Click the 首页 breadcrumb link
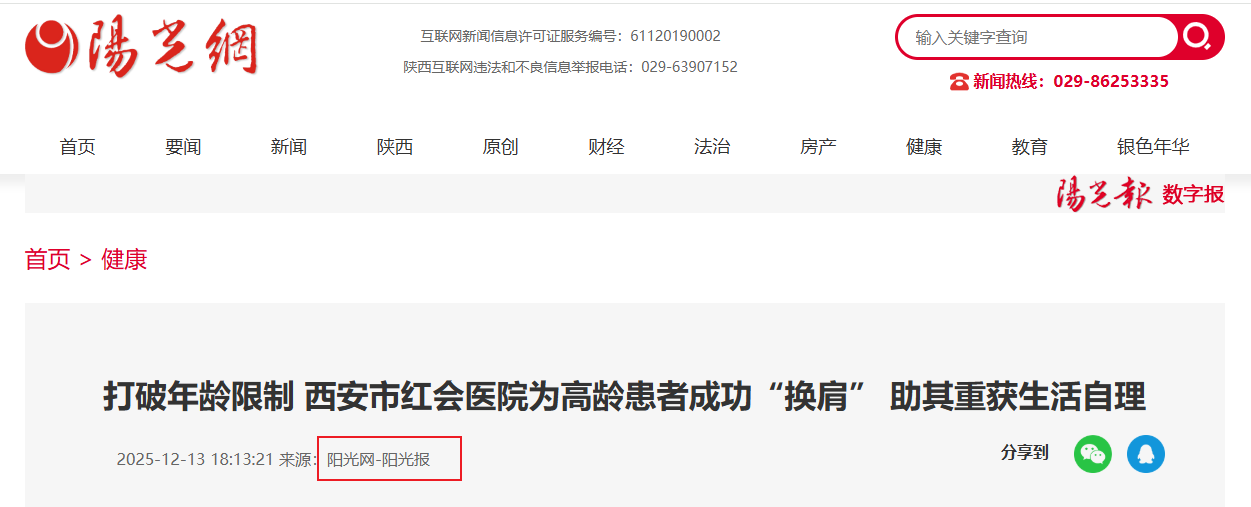 coord(48,260)
